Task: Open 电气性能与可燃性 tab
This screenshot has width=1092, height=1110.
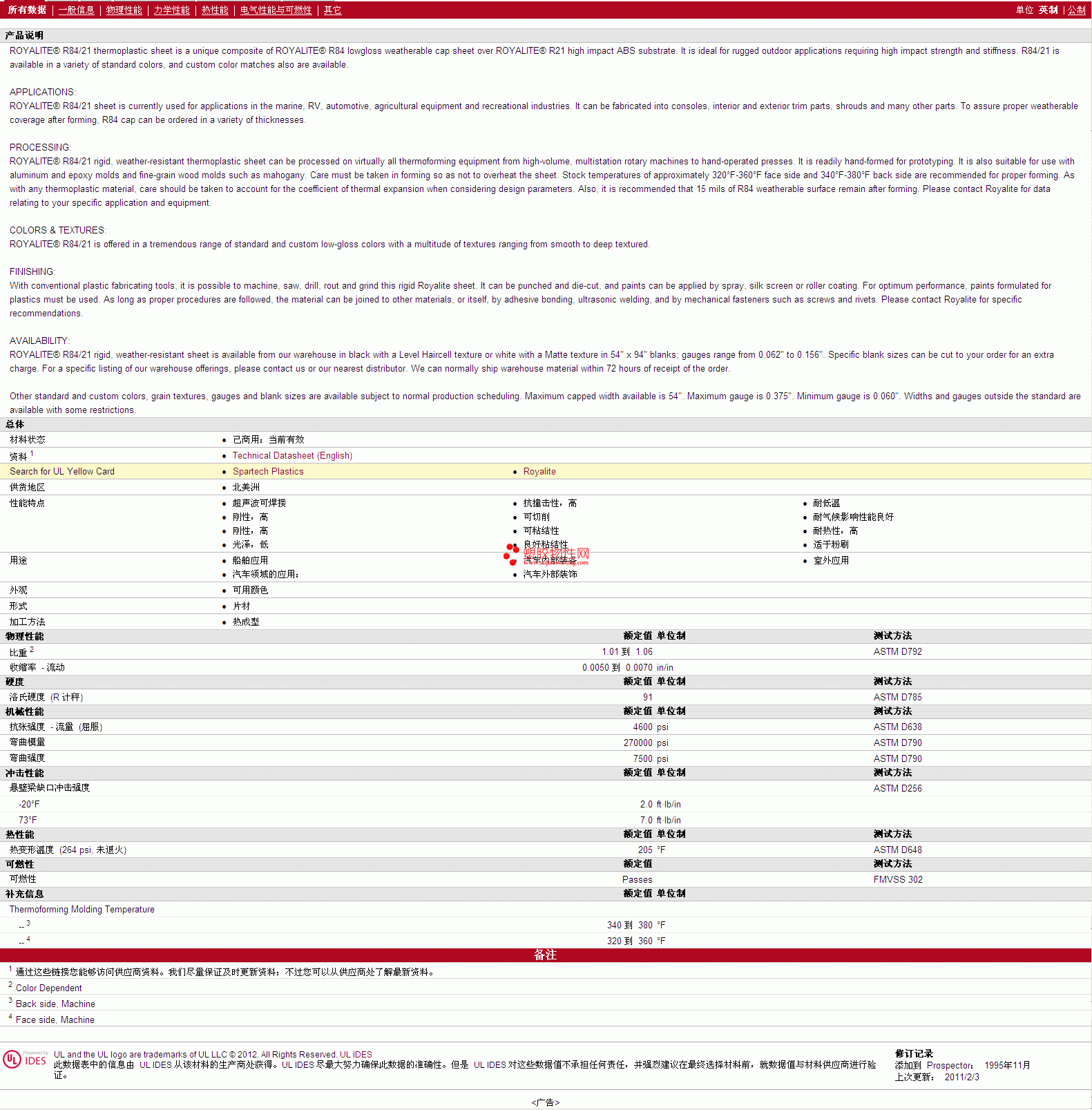Action: [276, 10]
